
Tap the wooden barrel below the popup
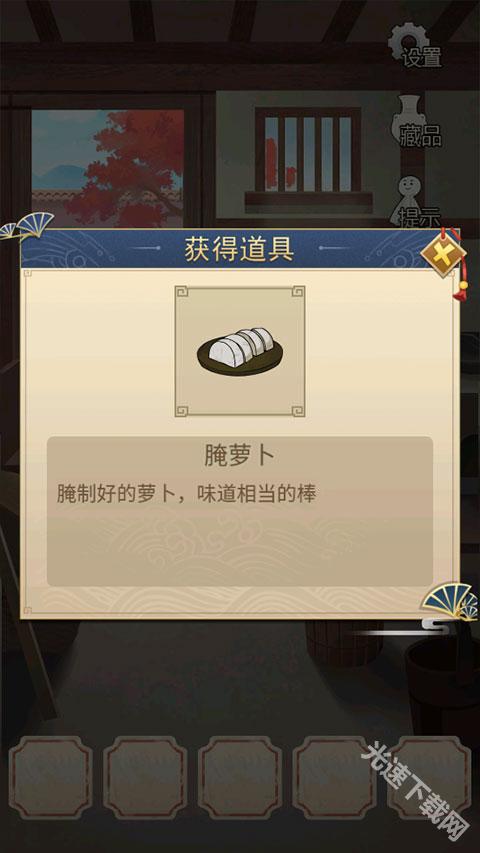click(x=344, y=642)
